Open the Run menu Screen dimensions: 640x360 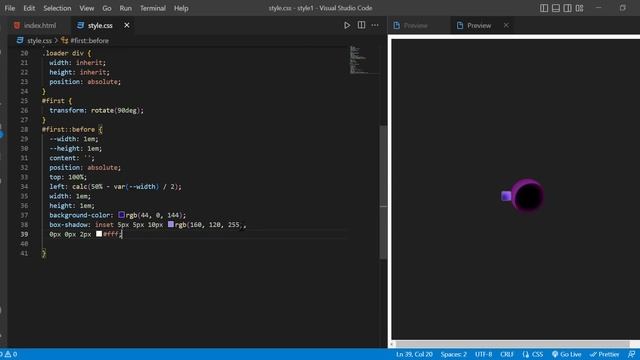coord(126,8)
